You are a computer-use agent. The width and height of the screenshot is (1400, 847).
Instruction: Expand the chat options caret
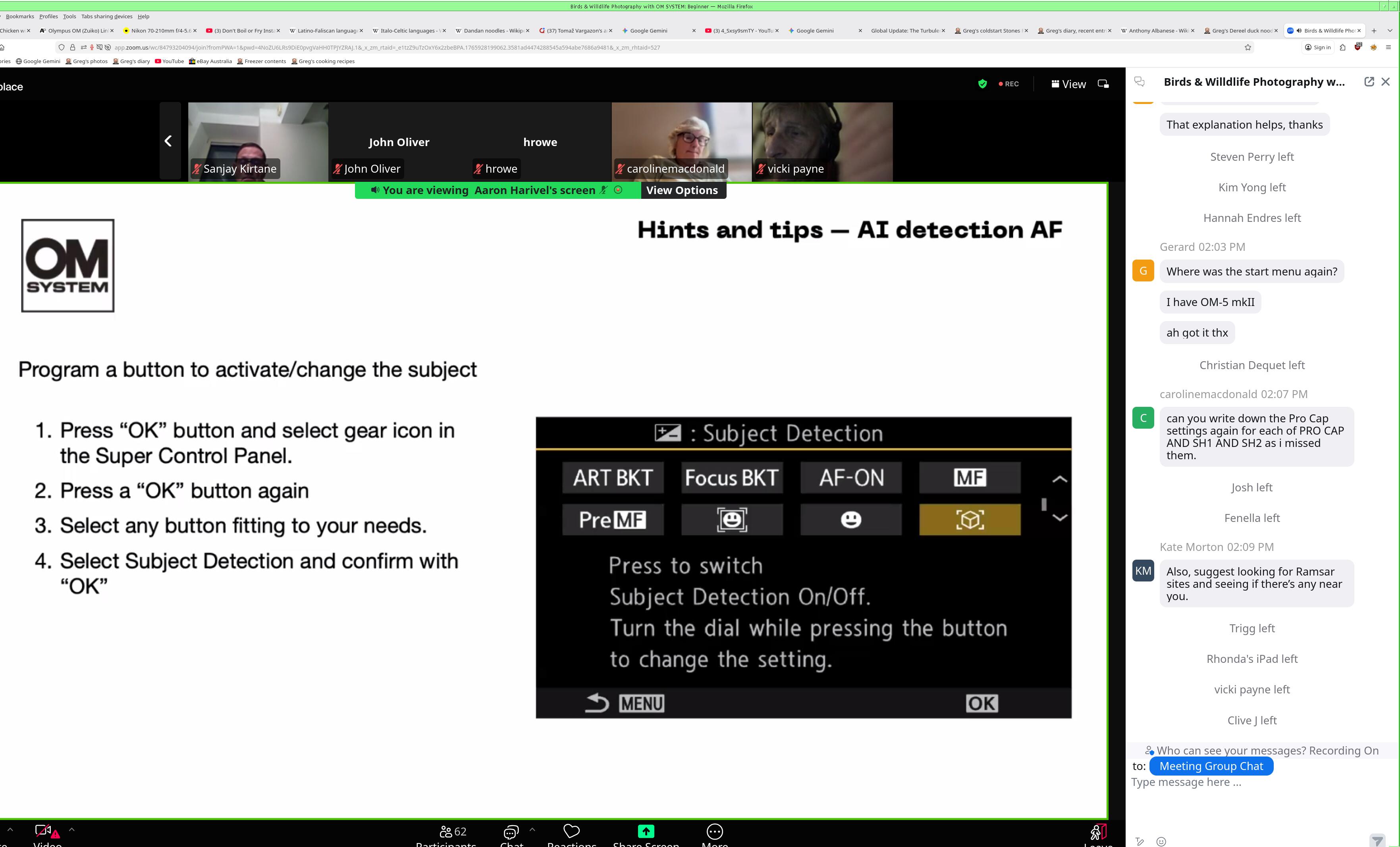[x=532, y=830]
